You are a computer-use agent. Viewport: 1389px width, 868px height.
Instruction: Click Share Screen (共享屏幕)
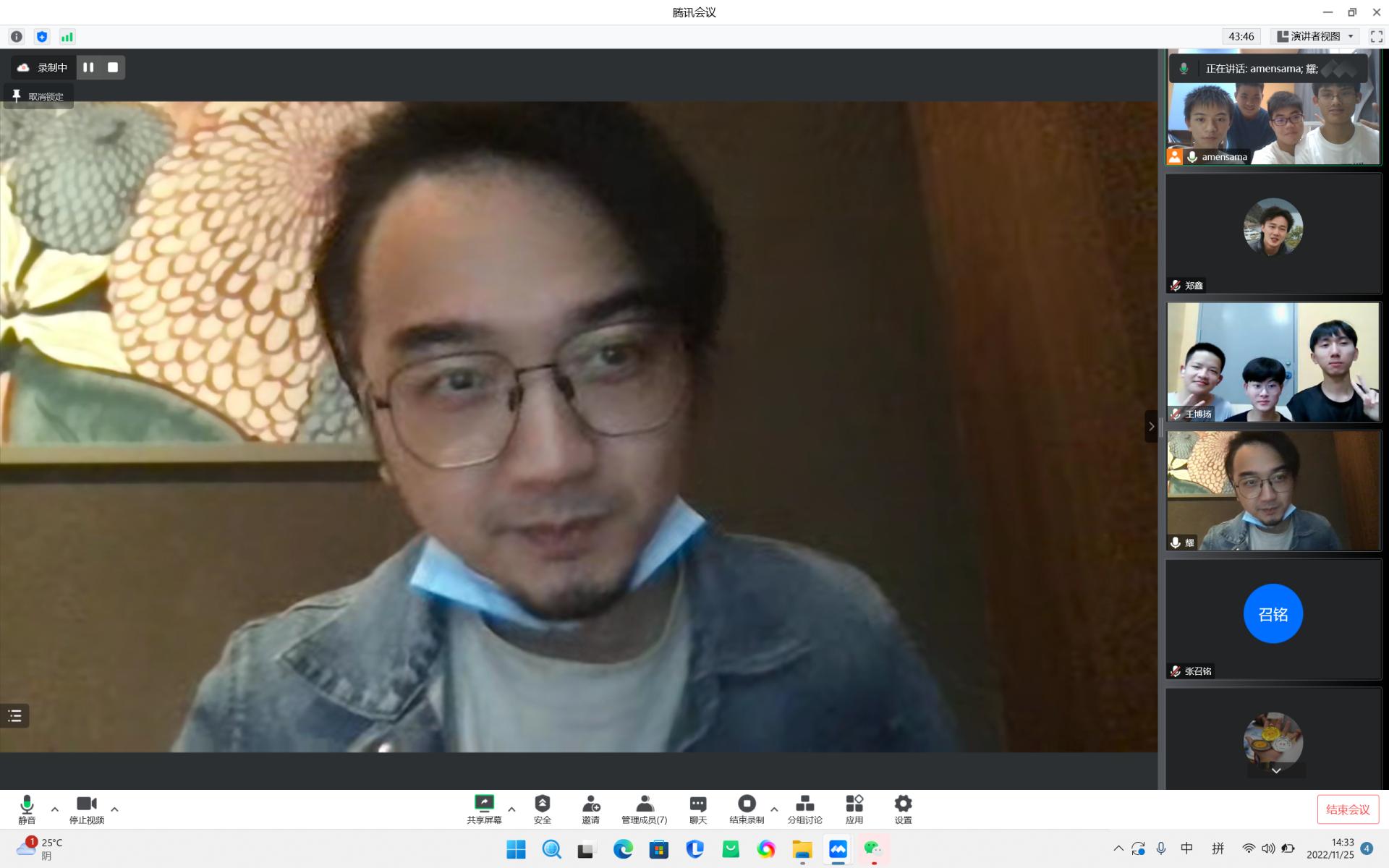coord(484,808)
